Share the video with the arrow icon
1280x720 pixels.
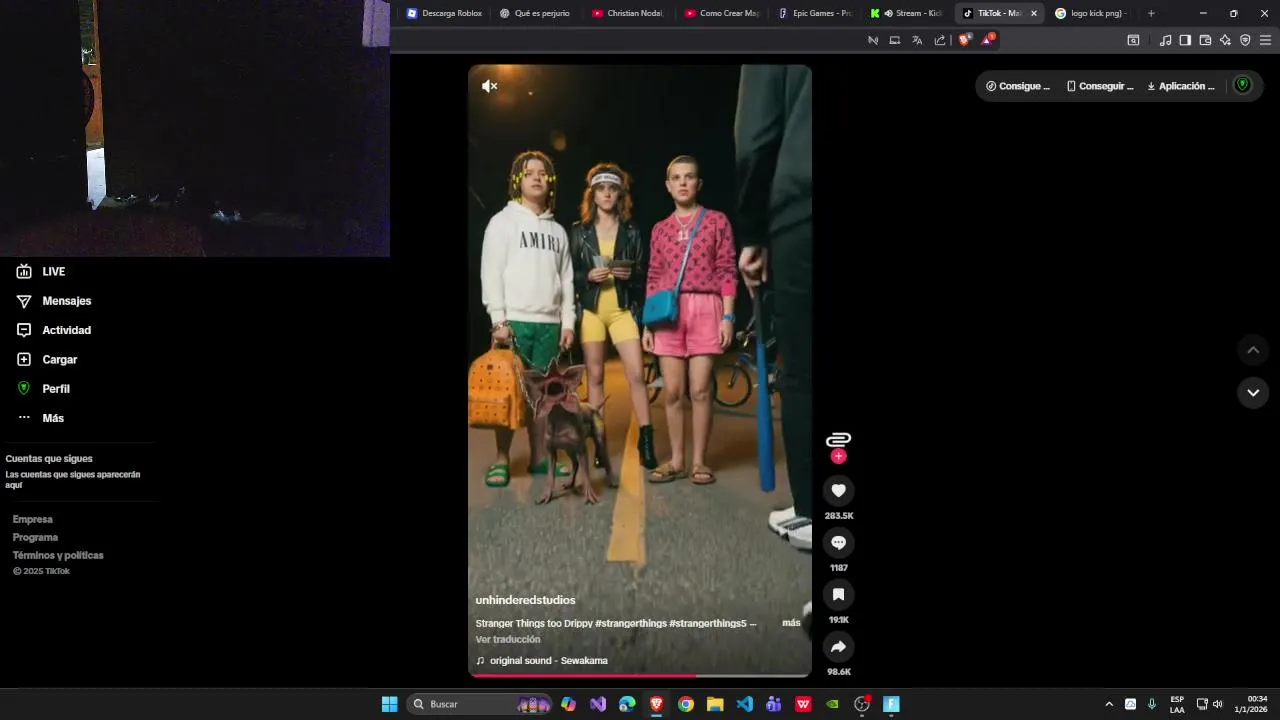tap(838, 646)
